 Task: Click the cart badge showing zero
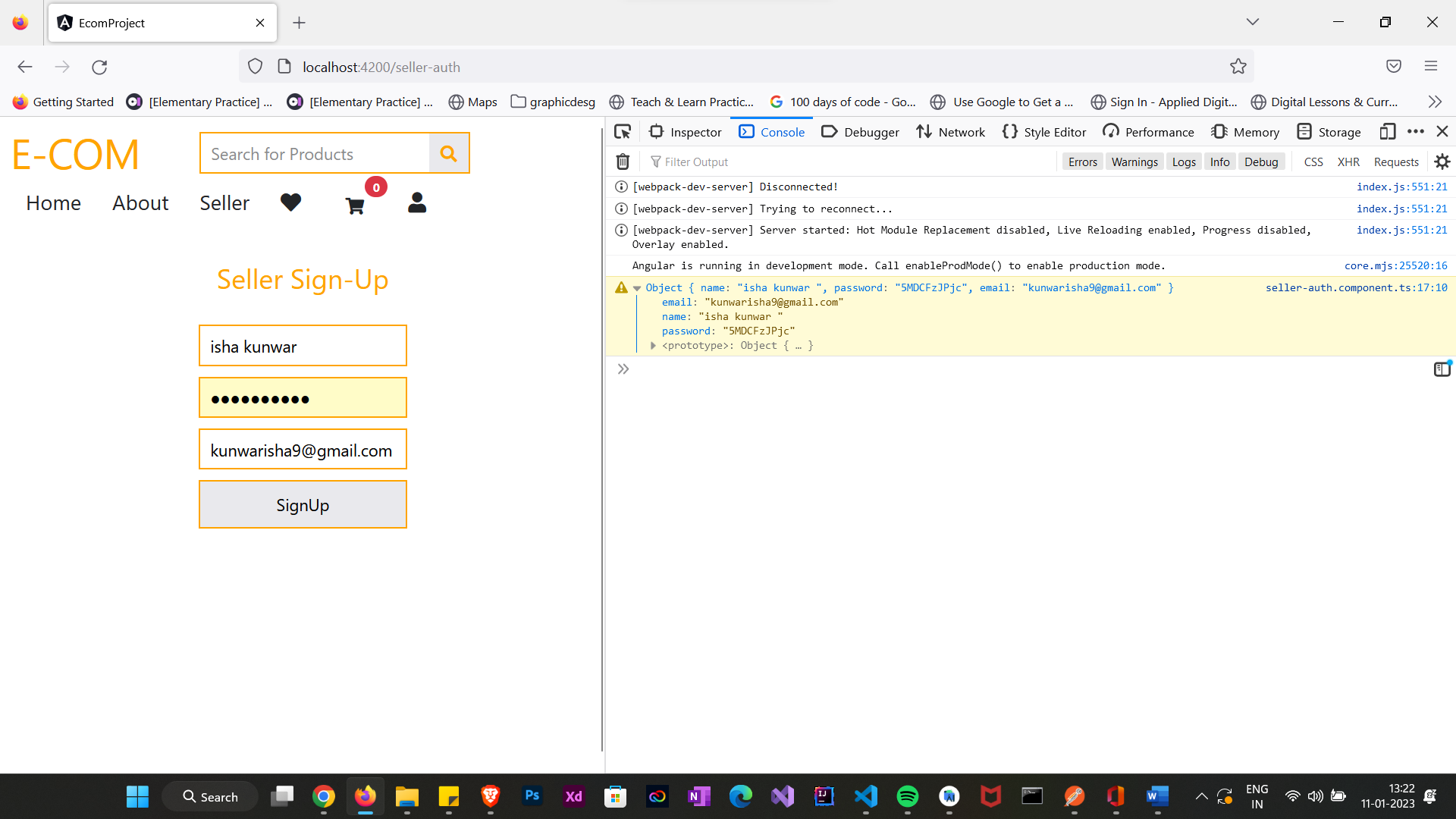[x=376, y=187]
